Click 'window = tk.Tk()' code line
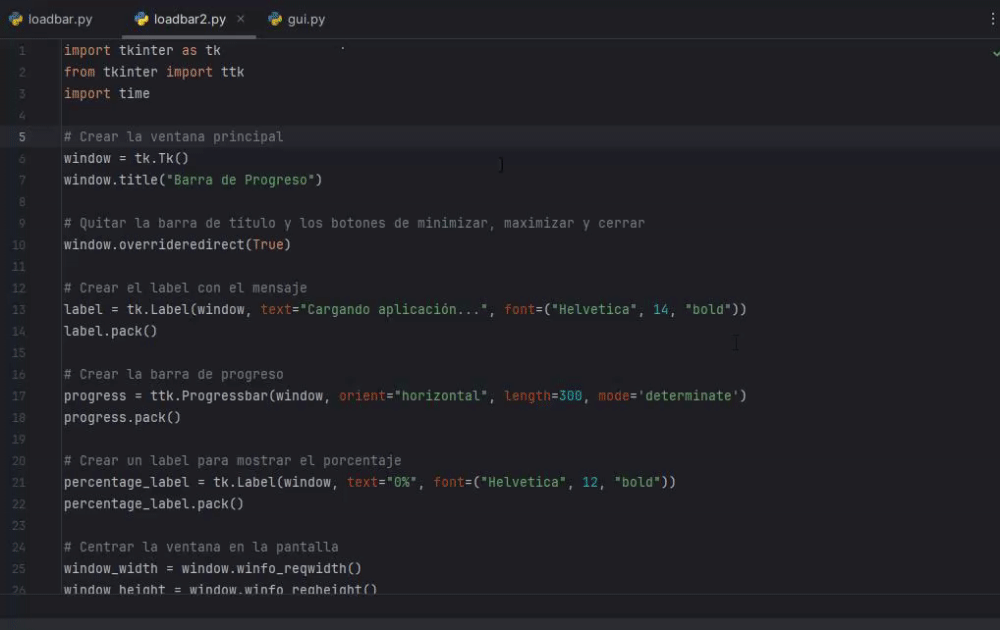 [x=126, y=158]
